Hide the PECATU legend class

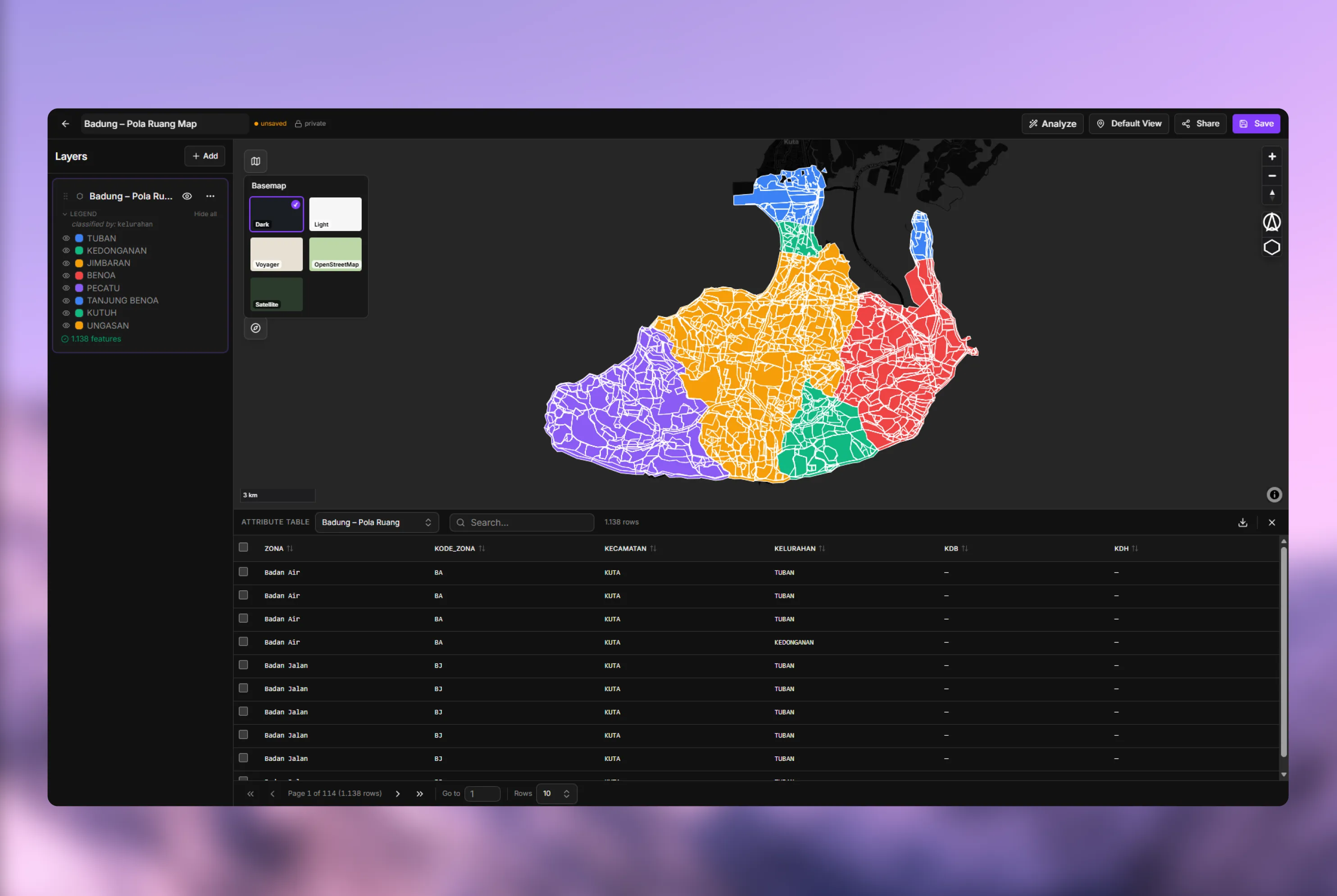(66, 288)
